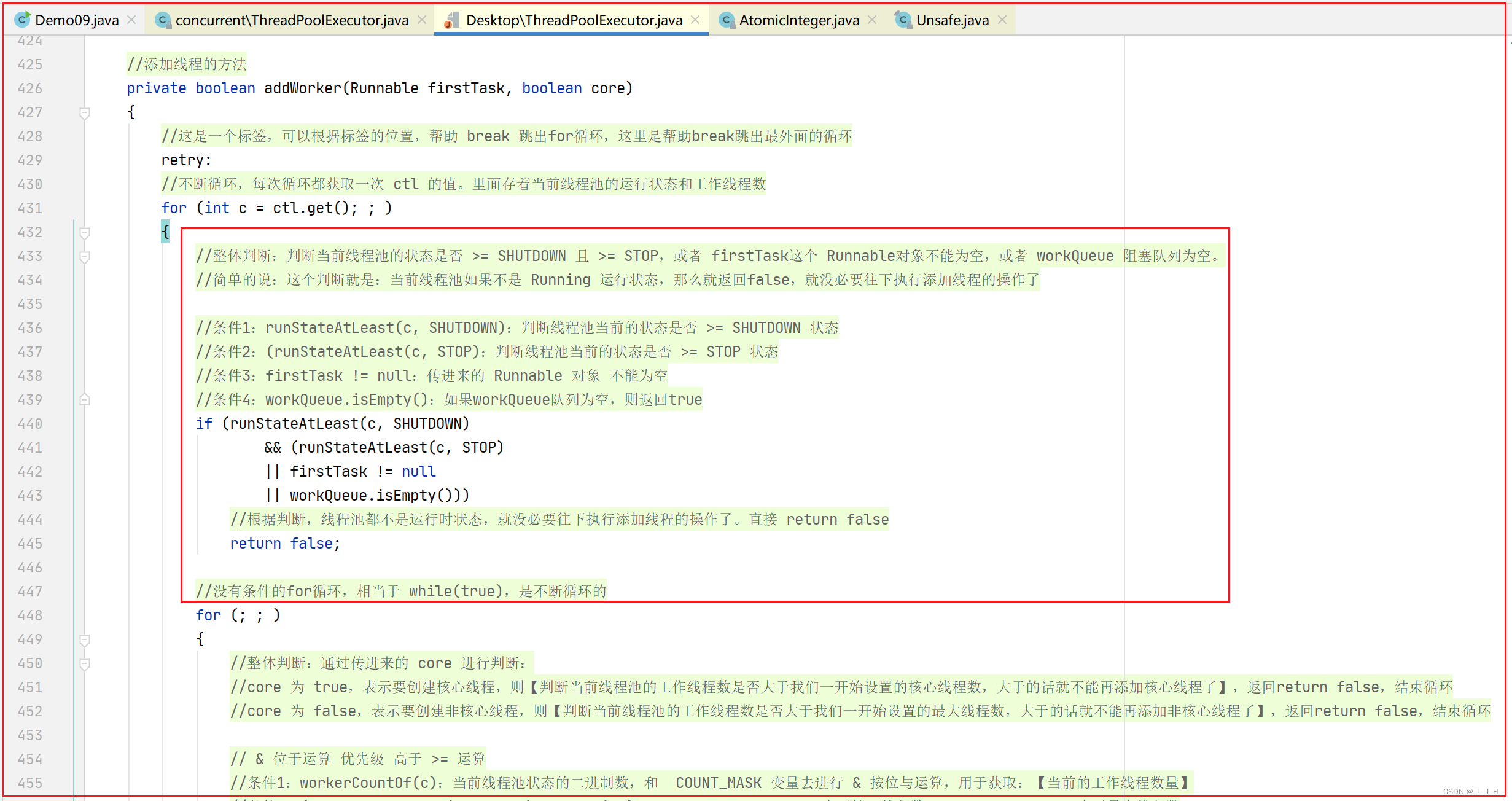This screenshot has height=801, width=1512.
Task: Click the opening brace highlighted on line 432
Action: 165,232
